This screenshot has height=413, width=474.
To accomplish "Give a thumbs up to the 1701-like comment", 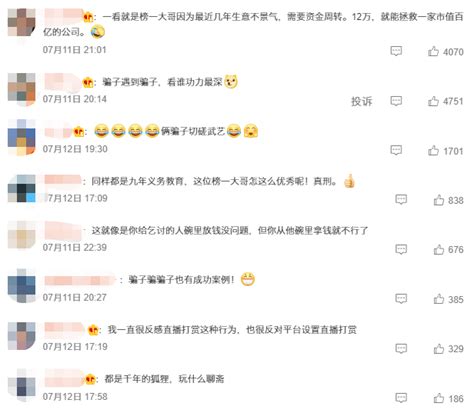I will [433, 151].
